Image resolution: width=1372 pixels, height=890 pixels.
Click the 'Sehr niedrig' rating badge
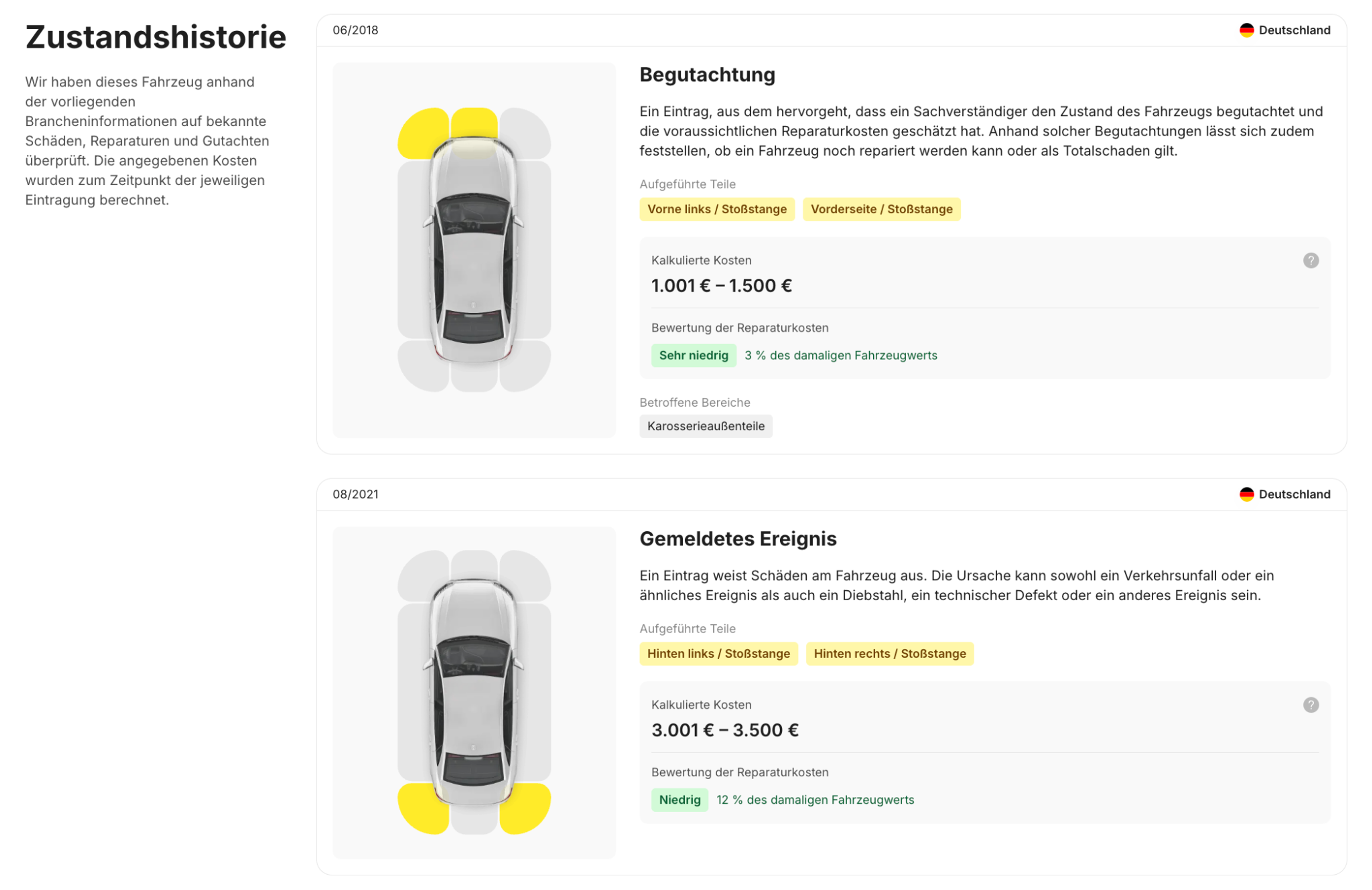click(x=694, y=355)
